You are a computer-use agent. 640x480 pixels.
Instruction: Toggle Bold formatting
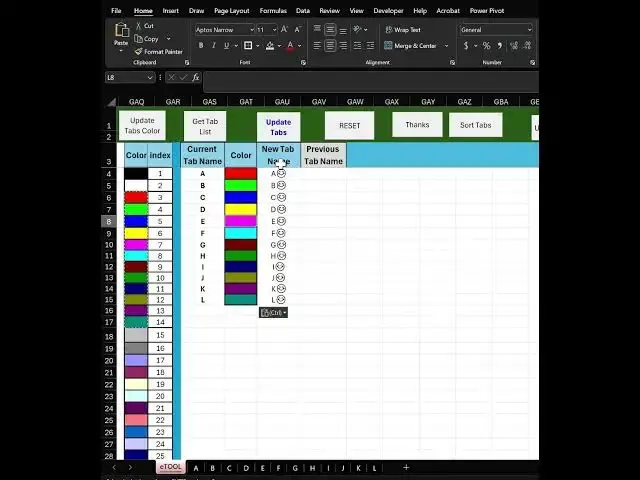pos(201,46)
